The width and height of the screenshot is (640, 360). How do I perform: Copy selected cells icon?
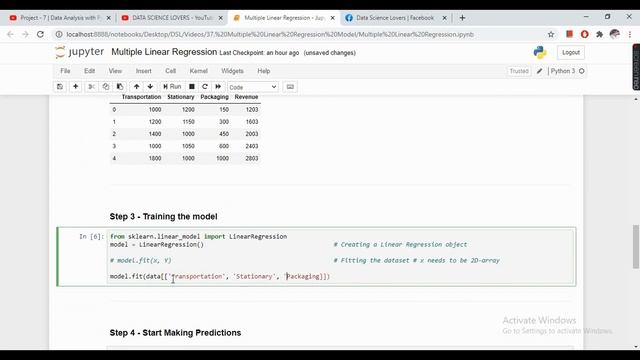tap(106, 87)
